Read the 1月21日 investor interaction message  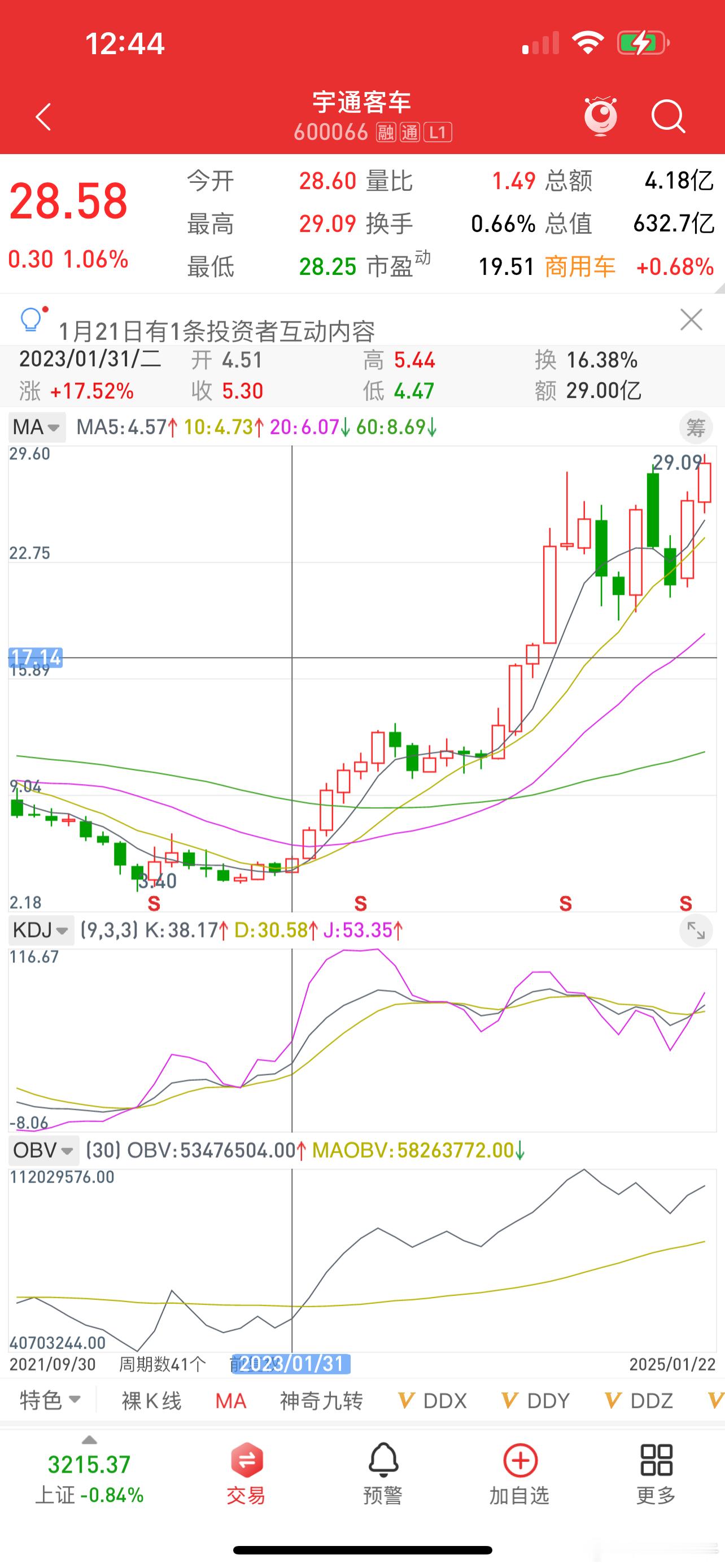click(x=217, y=331)
